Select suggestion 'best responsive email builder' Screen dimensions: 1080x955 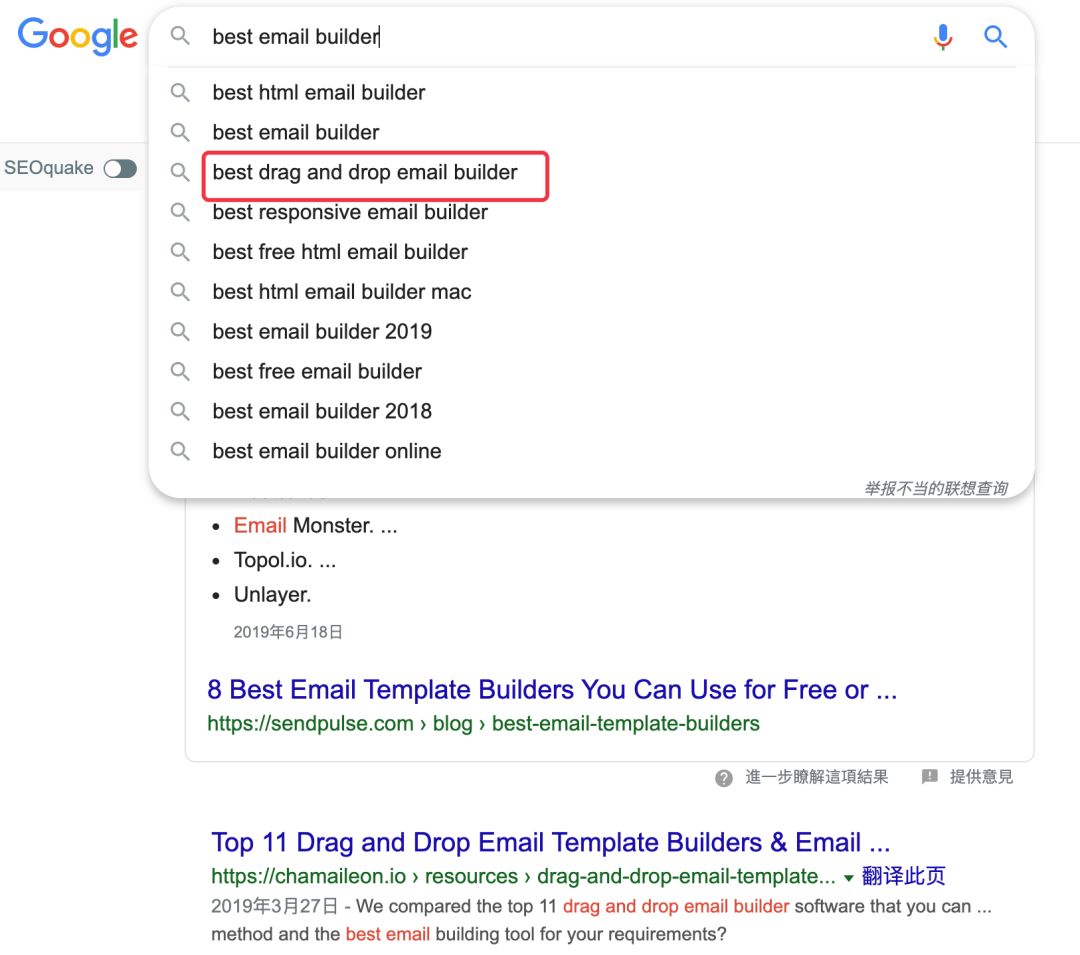[x=350, y=212]
